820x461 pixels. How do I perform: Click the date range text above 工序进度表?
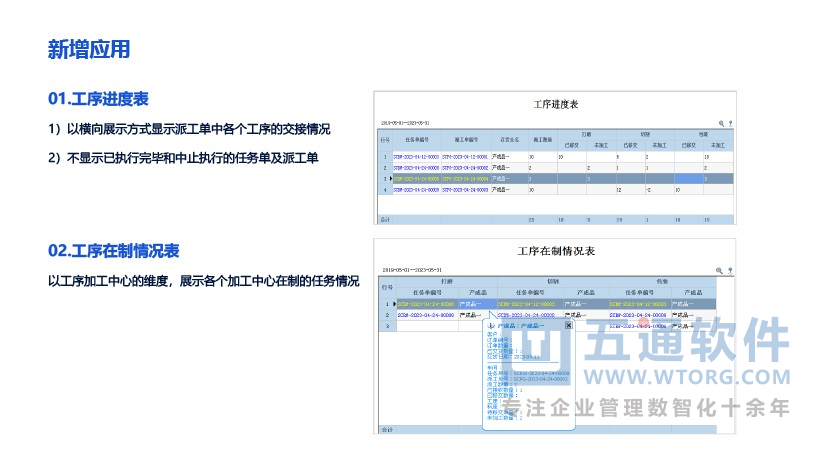click(405, 123)
